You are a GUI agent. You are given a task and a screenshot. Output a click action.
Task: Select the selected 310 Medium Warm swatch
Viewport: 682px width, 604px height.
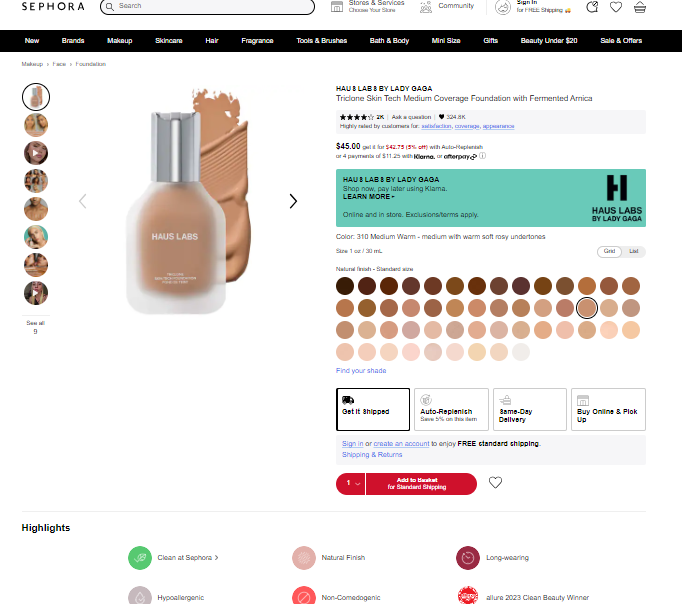click(587, 308)
